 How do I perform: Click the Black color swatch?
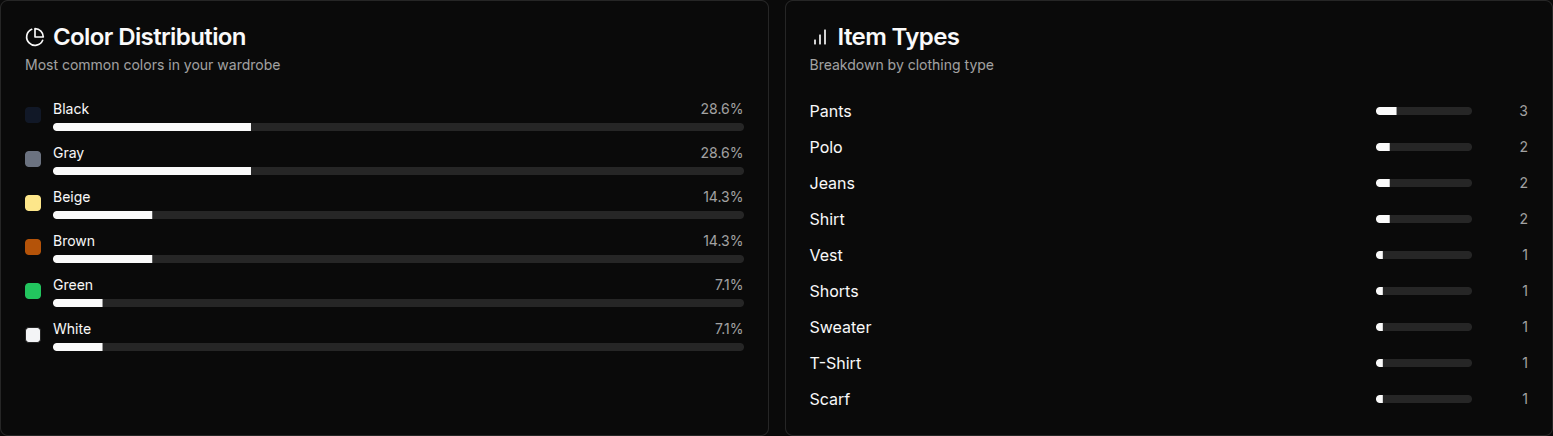tap(33, 115)
